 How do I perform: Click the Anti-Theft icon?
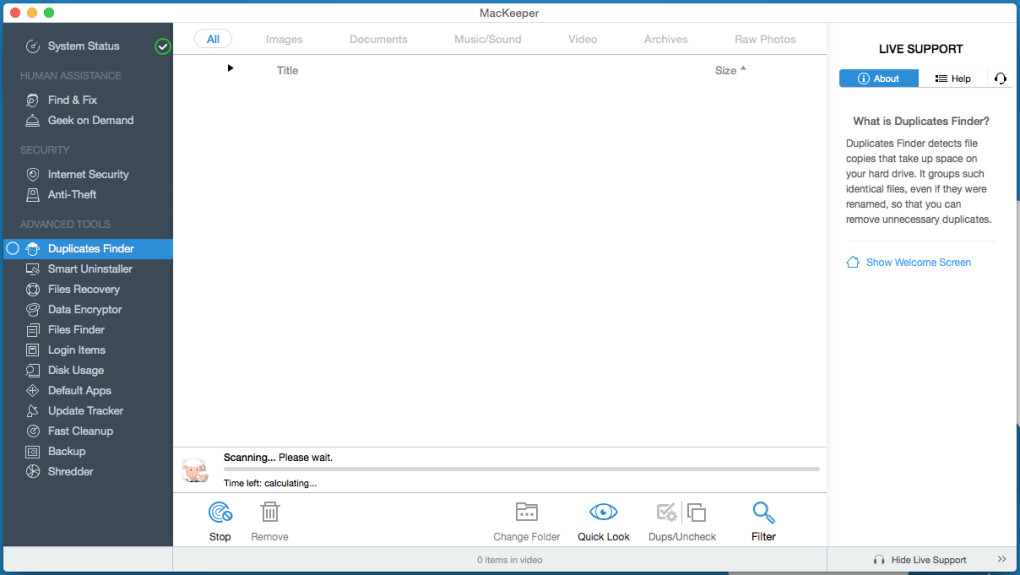[x=33, y=194]
